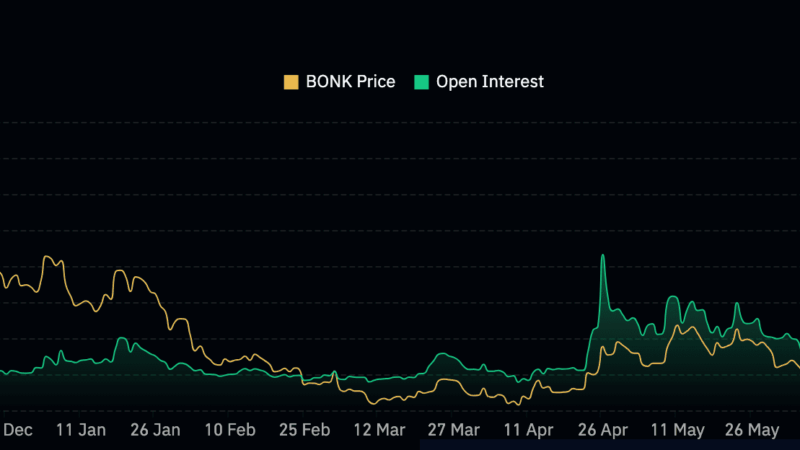Select the 12 Mar axis label
Screen dimensions: 800x450
379,430
